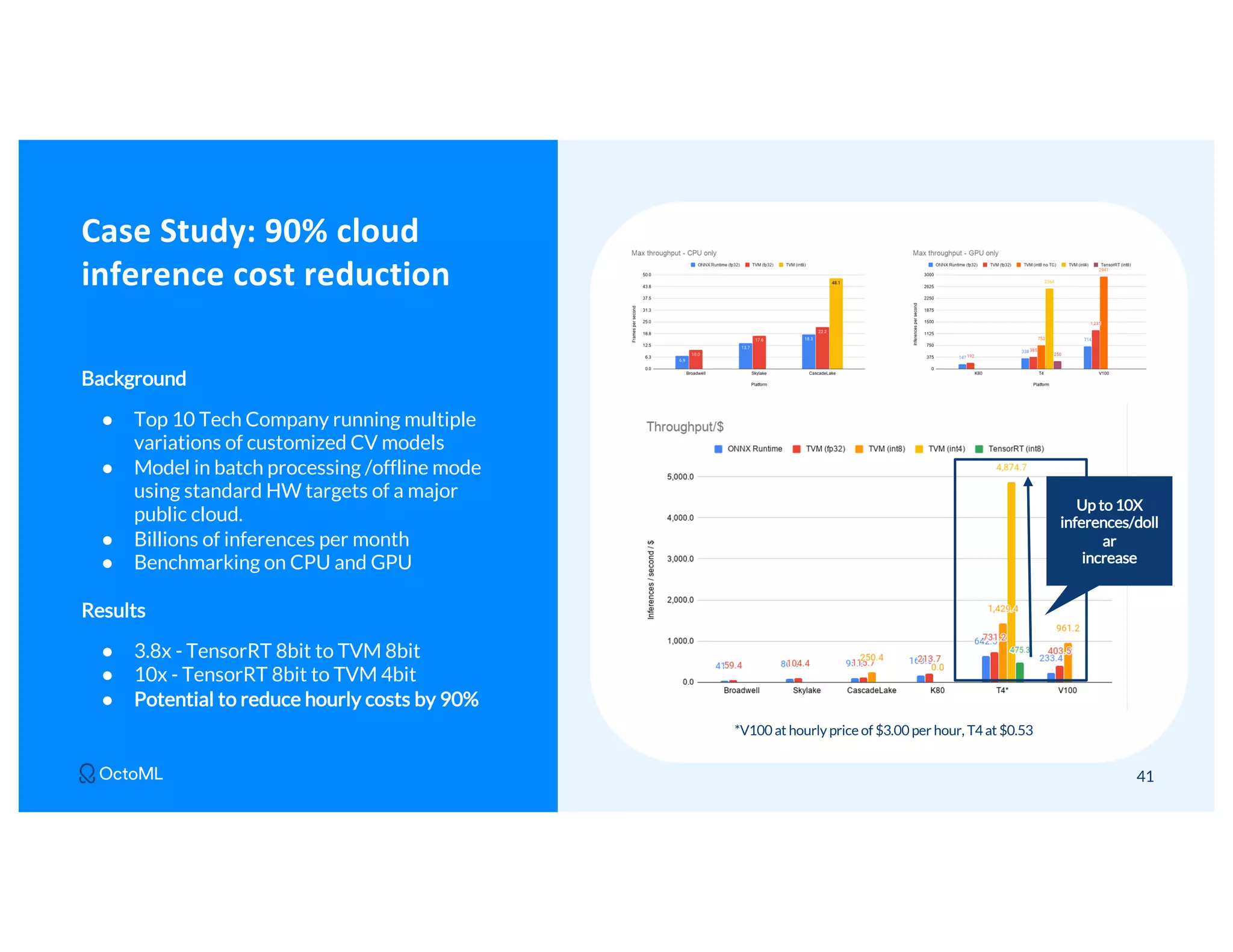This screenshot has width=1233, height=952.
Task: Click the 250.4 data label above CascadeLake
Action: coord(872,658)
